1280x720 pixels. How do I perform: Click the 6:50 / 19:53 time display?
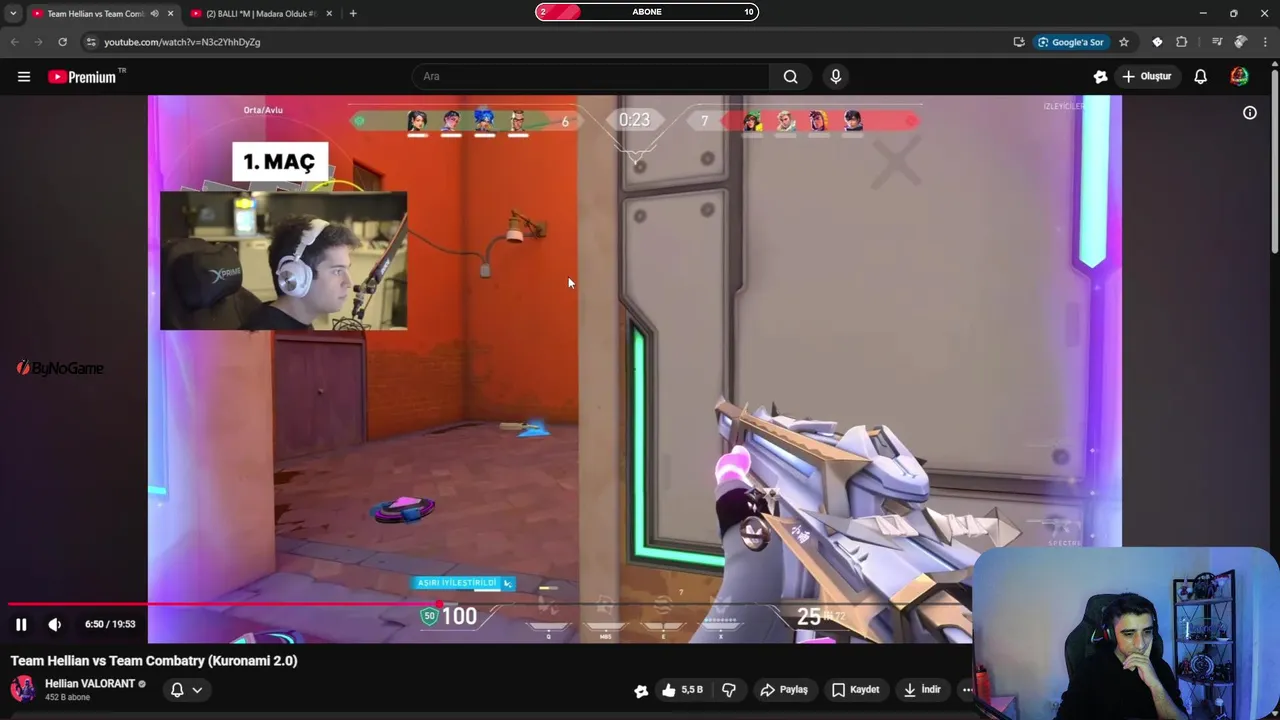[x=110, y=624]
